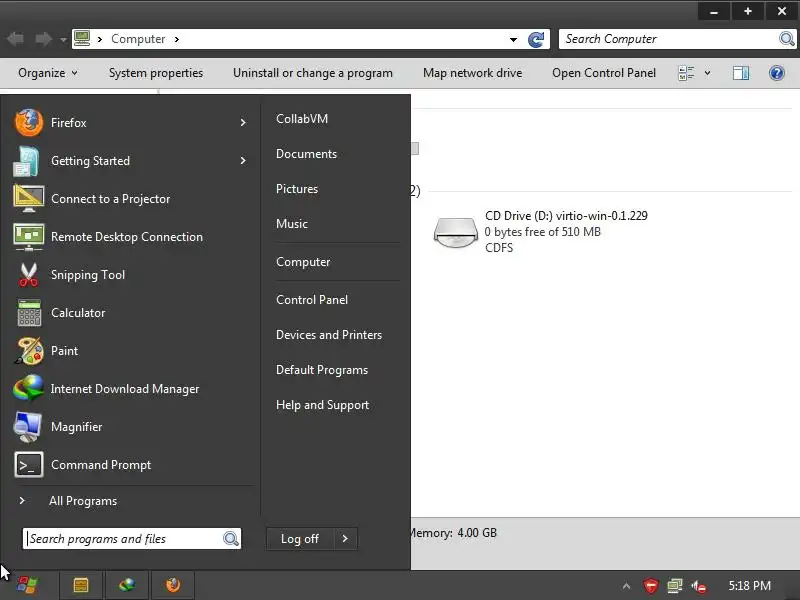Open the view options dropdown arrow
Viewport: 800px width, 600px height.
coord(707,73)
